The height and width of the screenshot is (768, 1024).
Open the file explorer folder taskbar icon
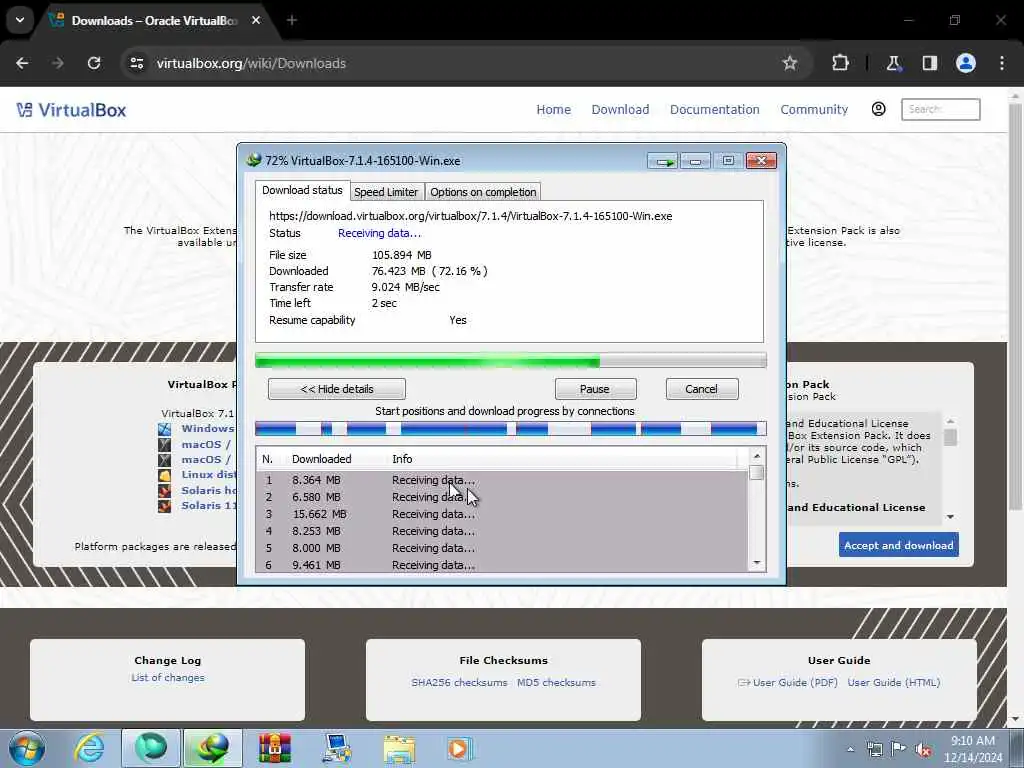[398, 748]
